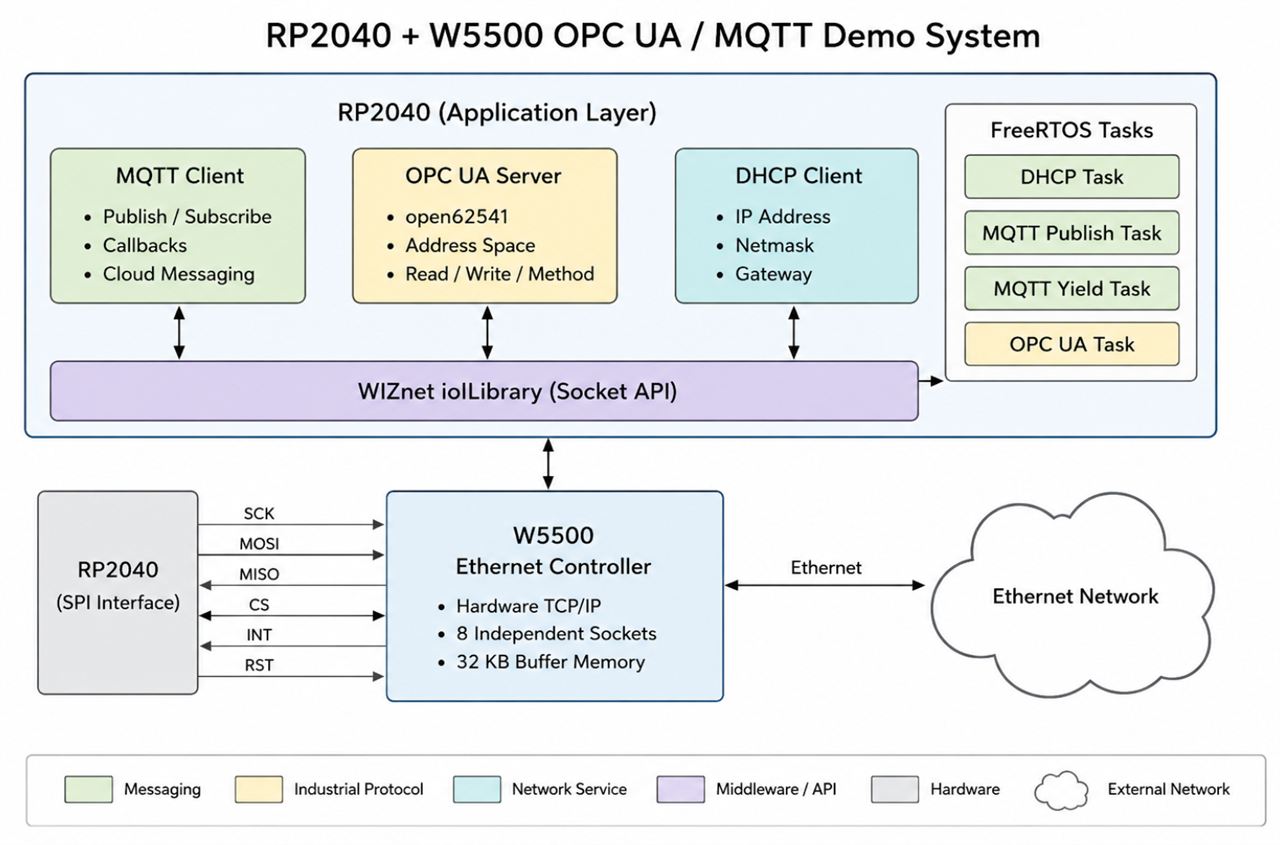Click the "32 KB Buffer Memory" bullet

point(550,662)
